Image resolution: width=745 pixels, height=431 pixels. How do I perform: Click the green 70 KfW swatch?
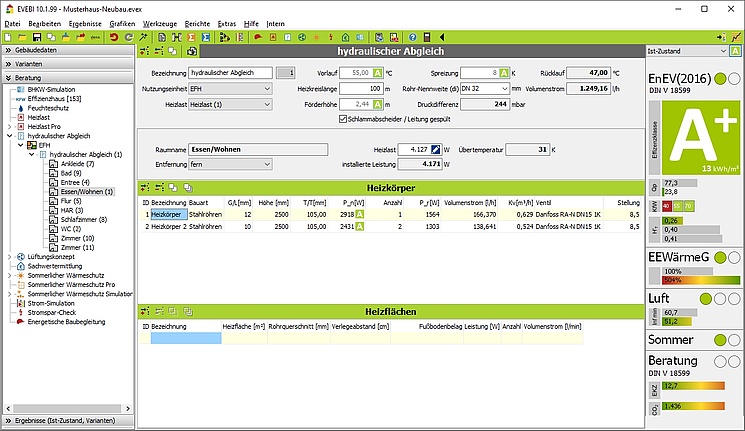tap(688, 206)
